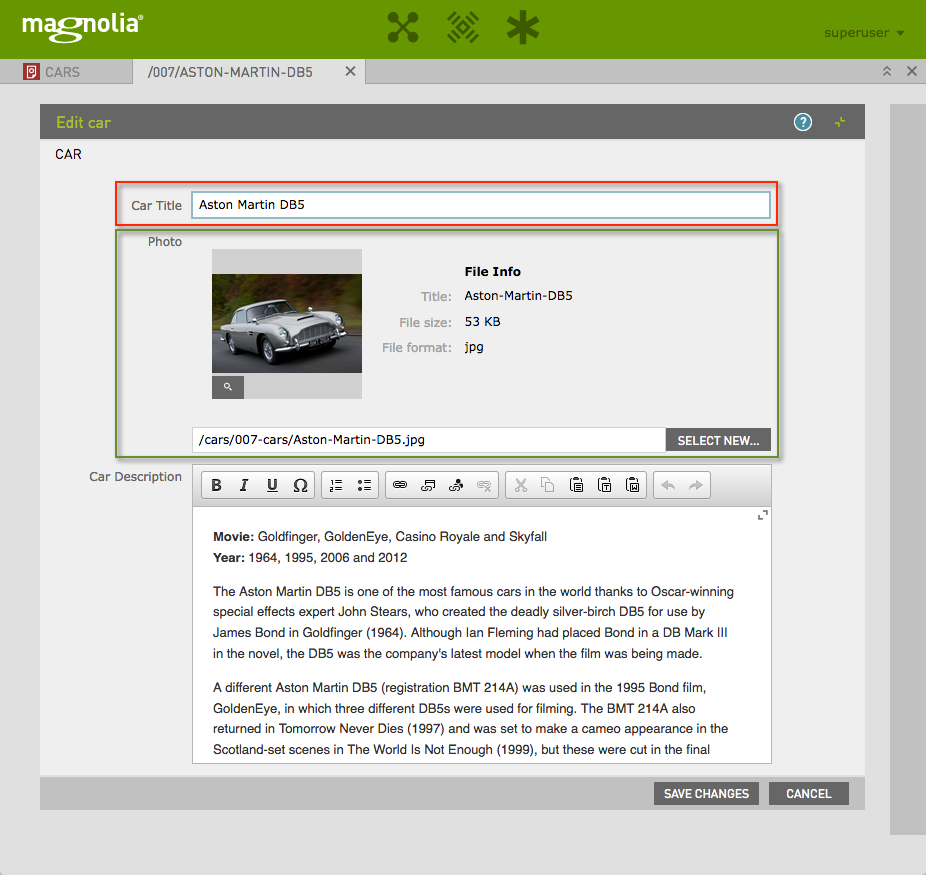Viewport: 926px width, 875px height.
Task: Click into the Car Title text field
Action: coord(480,205)
